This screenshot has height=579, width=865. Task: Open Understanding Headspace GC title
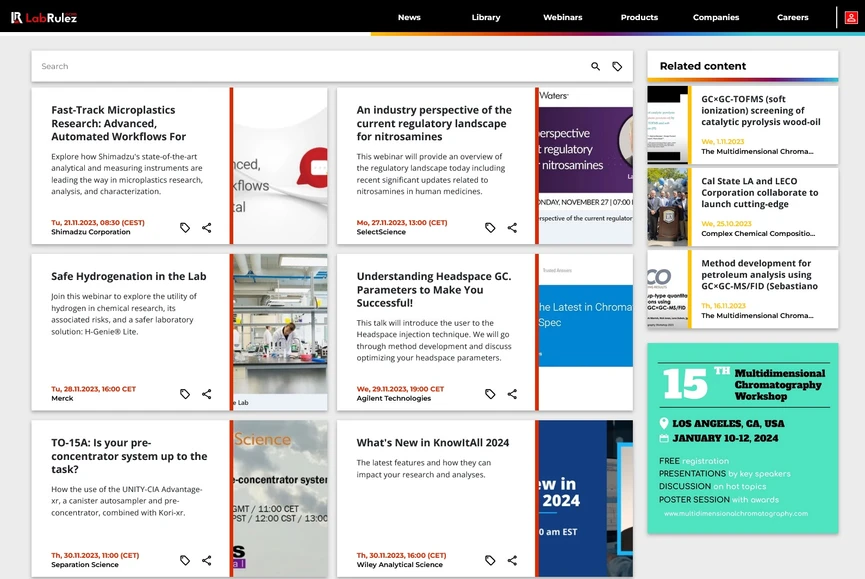(x=434, y=290)
